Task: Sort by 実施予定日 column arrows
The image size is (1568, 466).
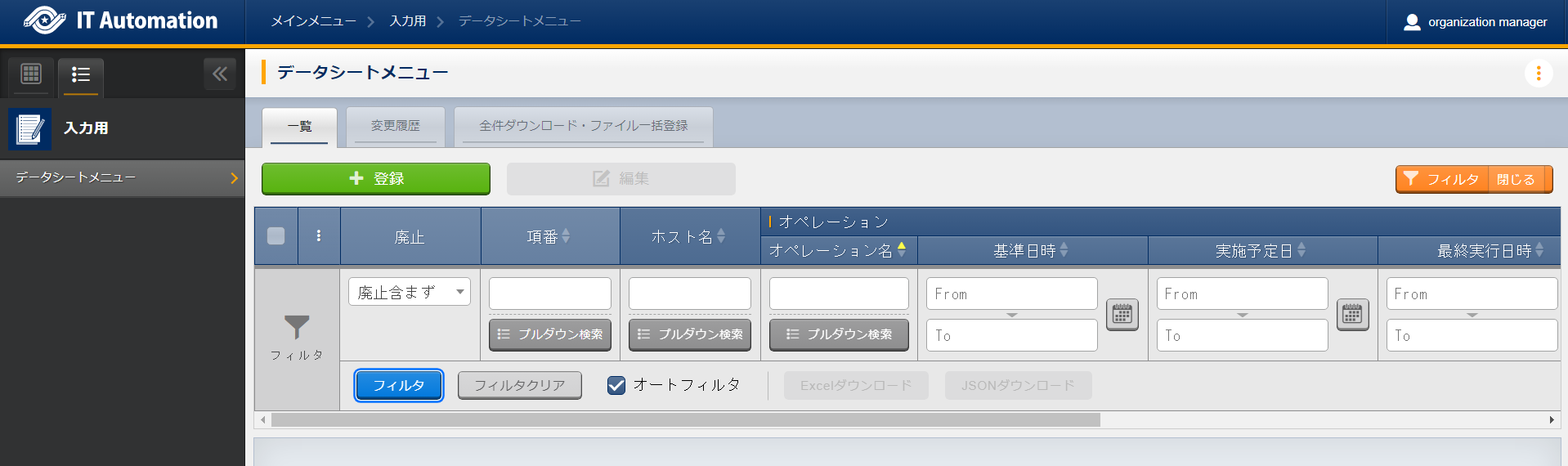Action: tap(1301, 250)
